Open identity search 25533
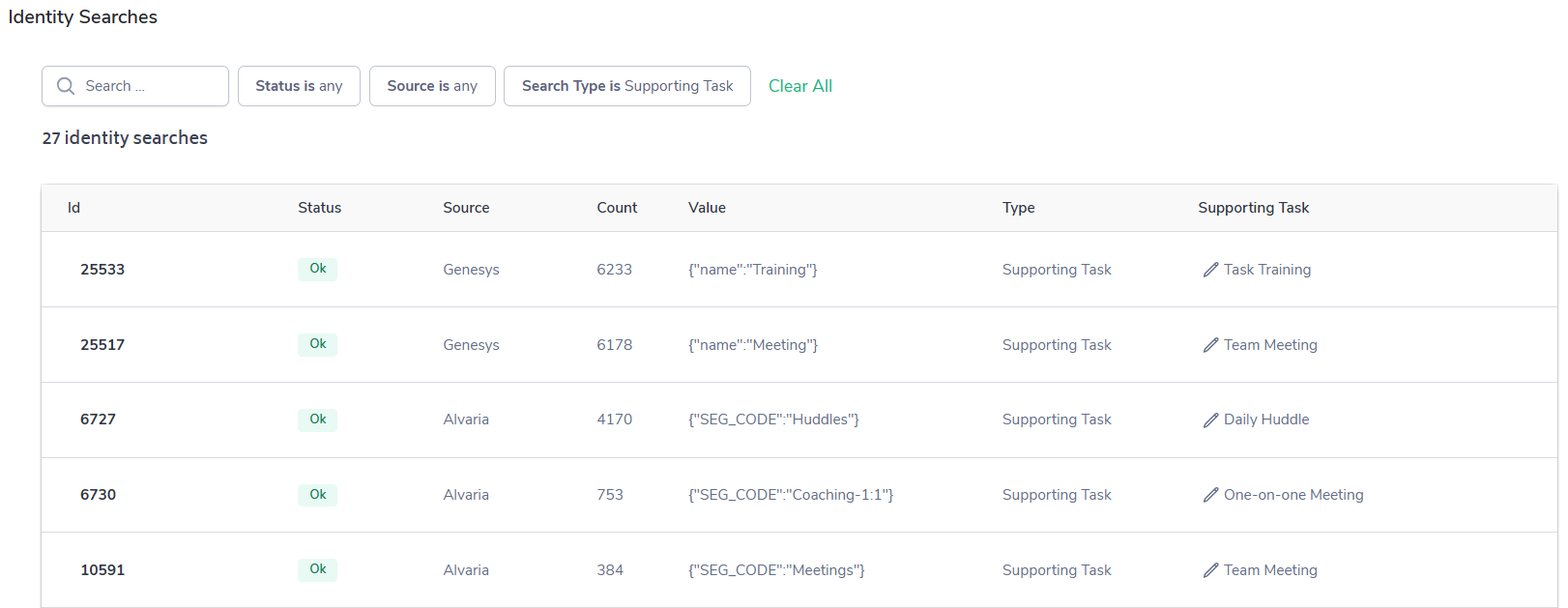This screenshot has width=1568, height=608. [x=102, y=270]
